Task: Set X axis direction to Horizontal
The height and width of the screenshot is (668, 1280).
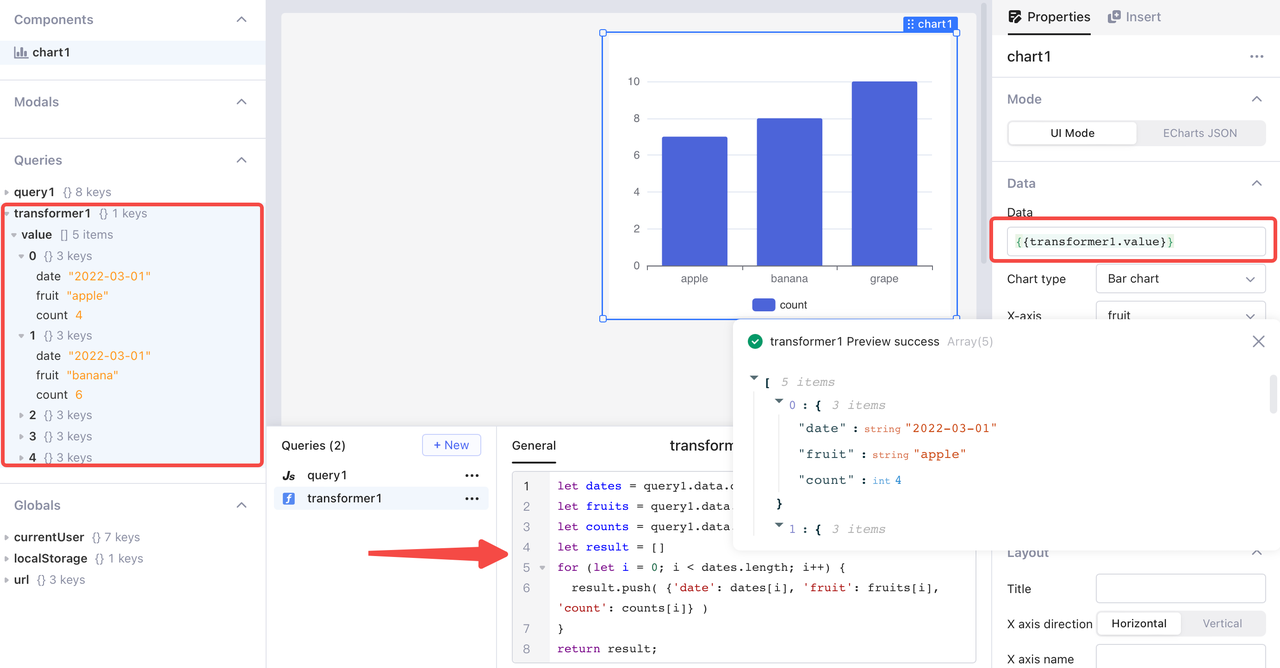Action: [x=1139, y=623]
